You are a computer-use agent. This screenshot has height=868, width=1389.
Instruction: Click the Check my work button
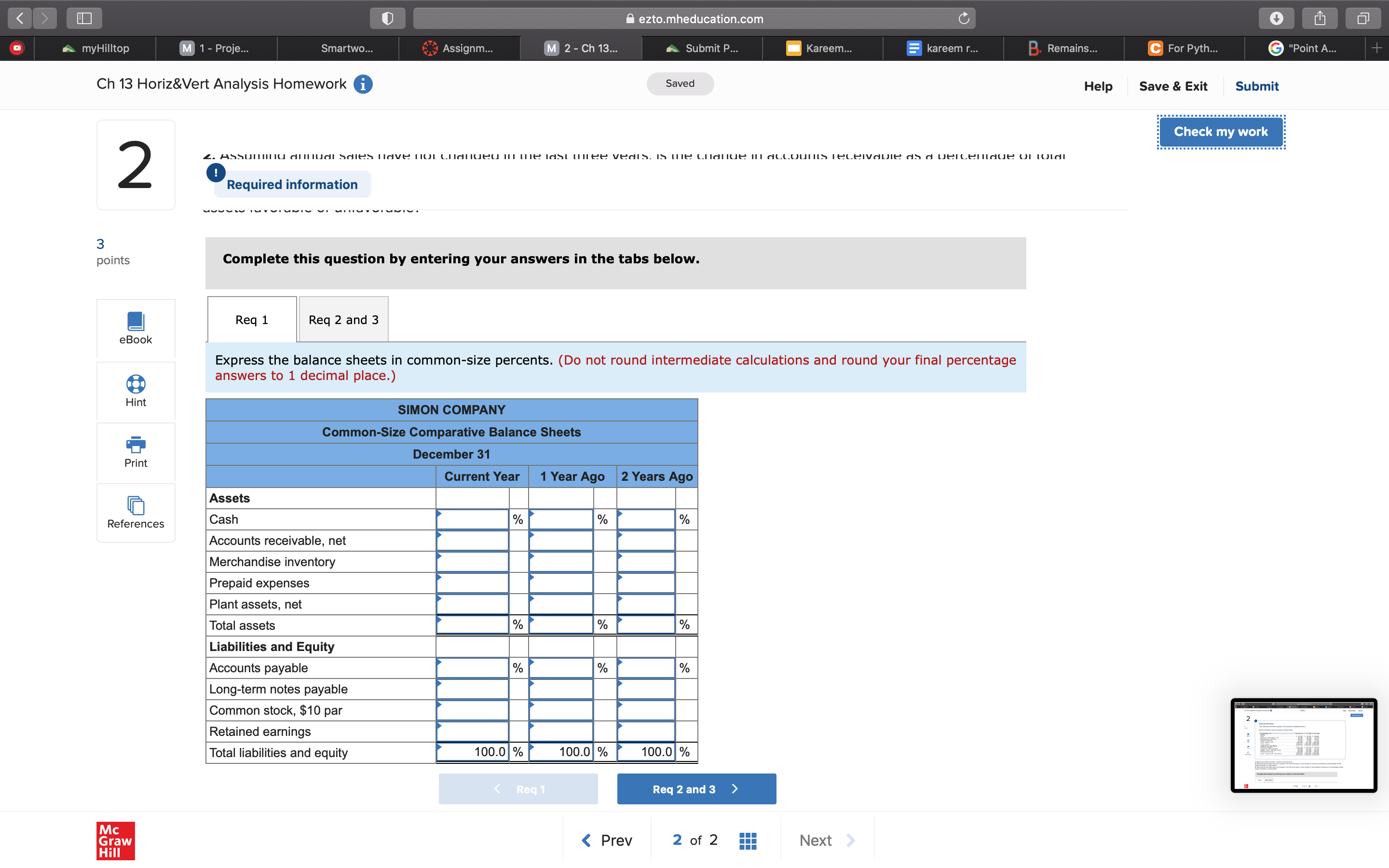pos(1221,132)
